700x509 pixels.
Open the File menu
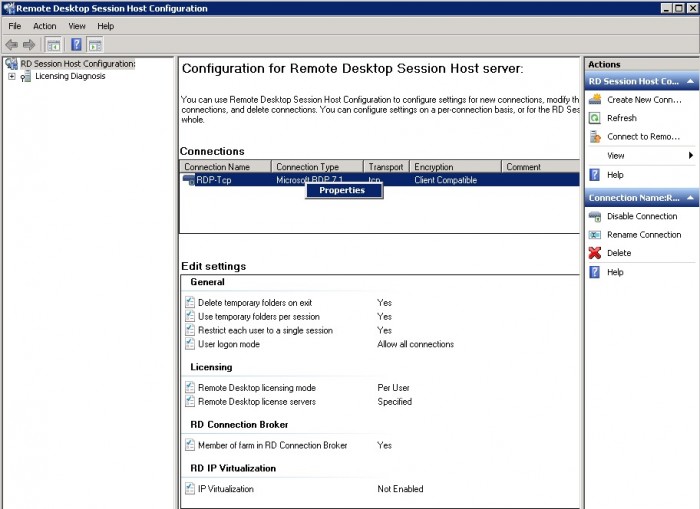14,26
